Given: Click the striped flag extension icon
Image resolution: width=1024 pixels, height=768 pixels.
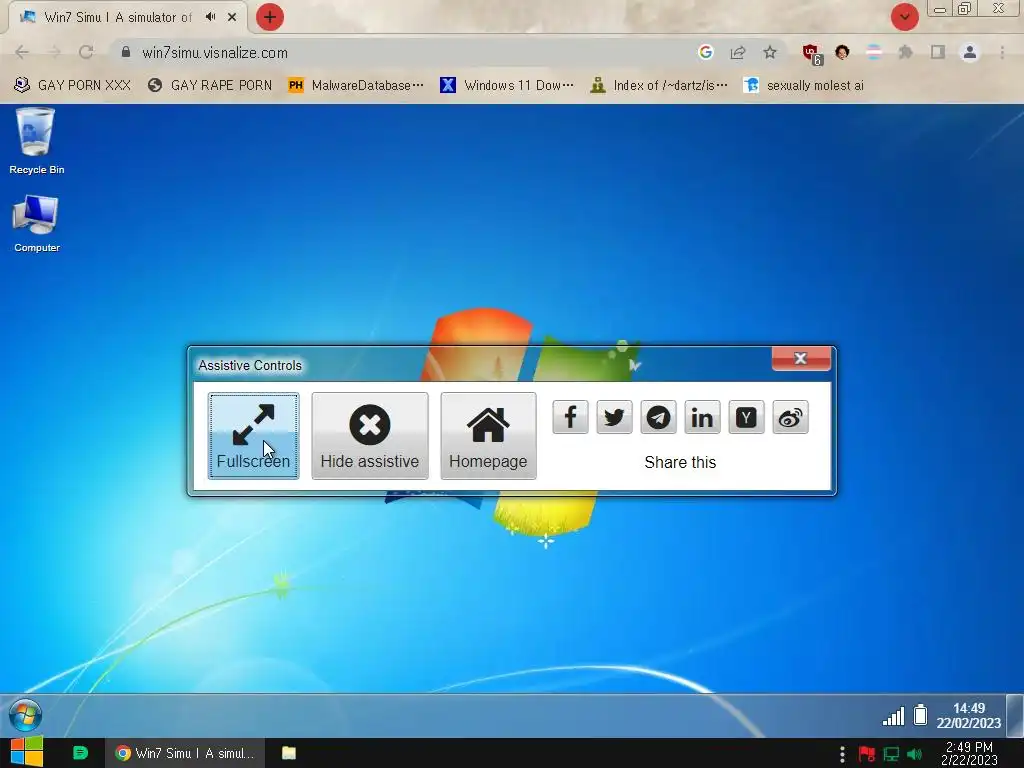Looking at the screenshot, I should 874,52.
